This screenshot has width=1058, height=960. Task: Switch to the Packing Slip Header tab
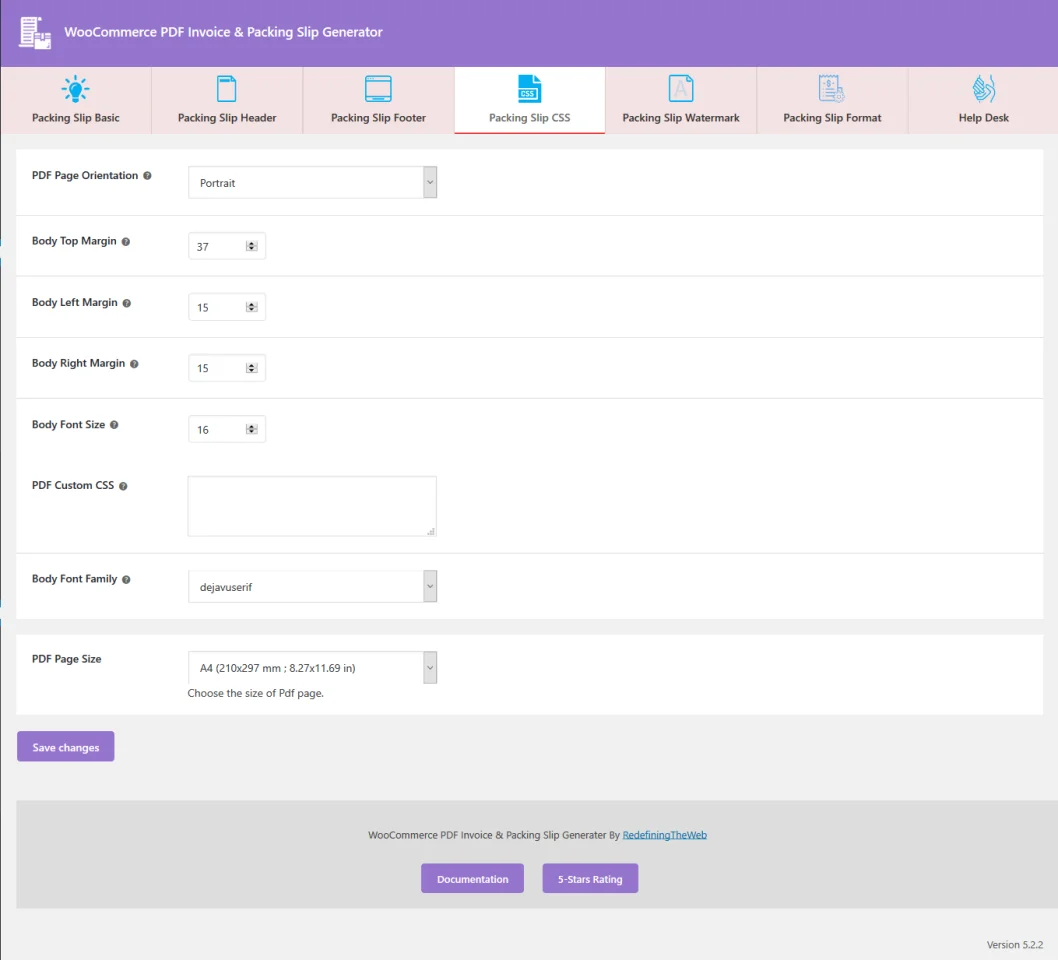click(x=227, y=101)
